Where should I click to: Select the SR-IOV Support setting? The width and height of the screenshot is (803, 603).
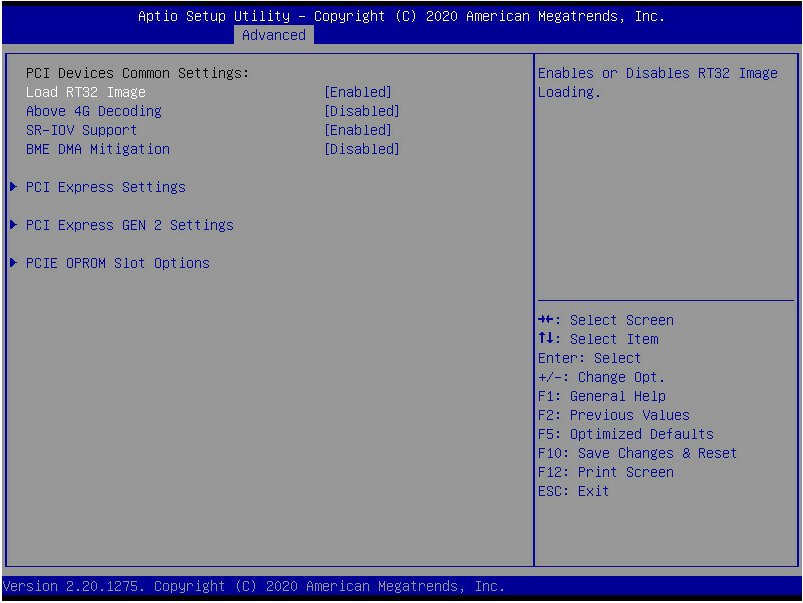[x=81, y=130]
